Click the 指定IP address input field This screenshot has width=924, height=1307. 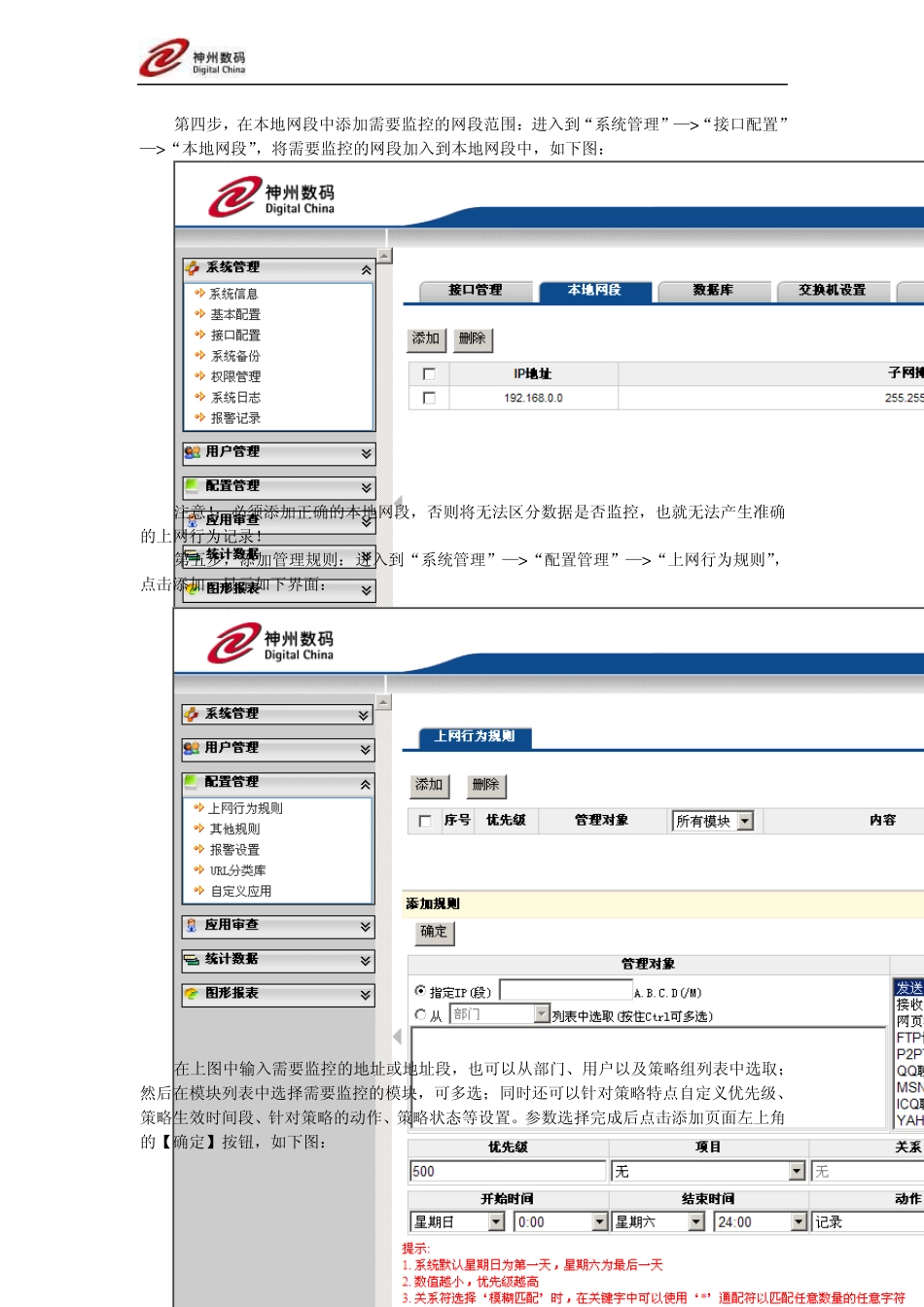[x=565, y=990]
